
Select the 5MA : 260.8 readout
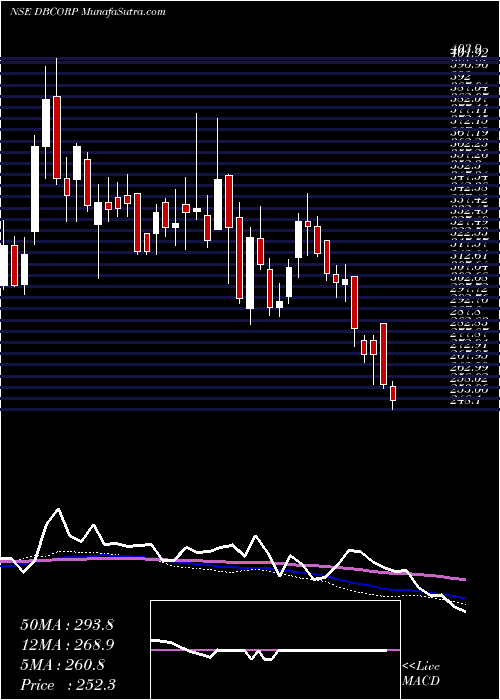pos(62,665)
